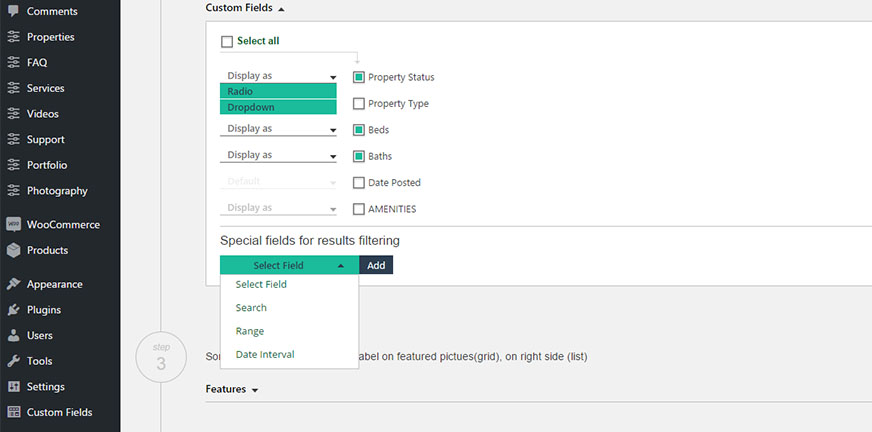Uncheck the Property Status checkbox

point(359,77)
